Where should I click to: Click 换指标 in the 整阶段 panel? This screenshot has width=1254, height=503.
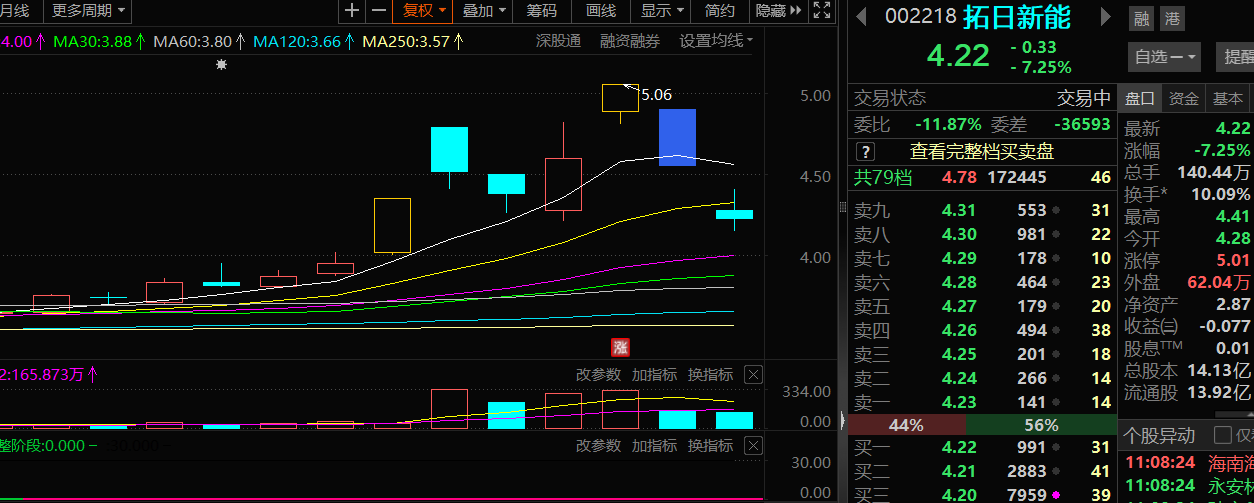click(710, 446)
